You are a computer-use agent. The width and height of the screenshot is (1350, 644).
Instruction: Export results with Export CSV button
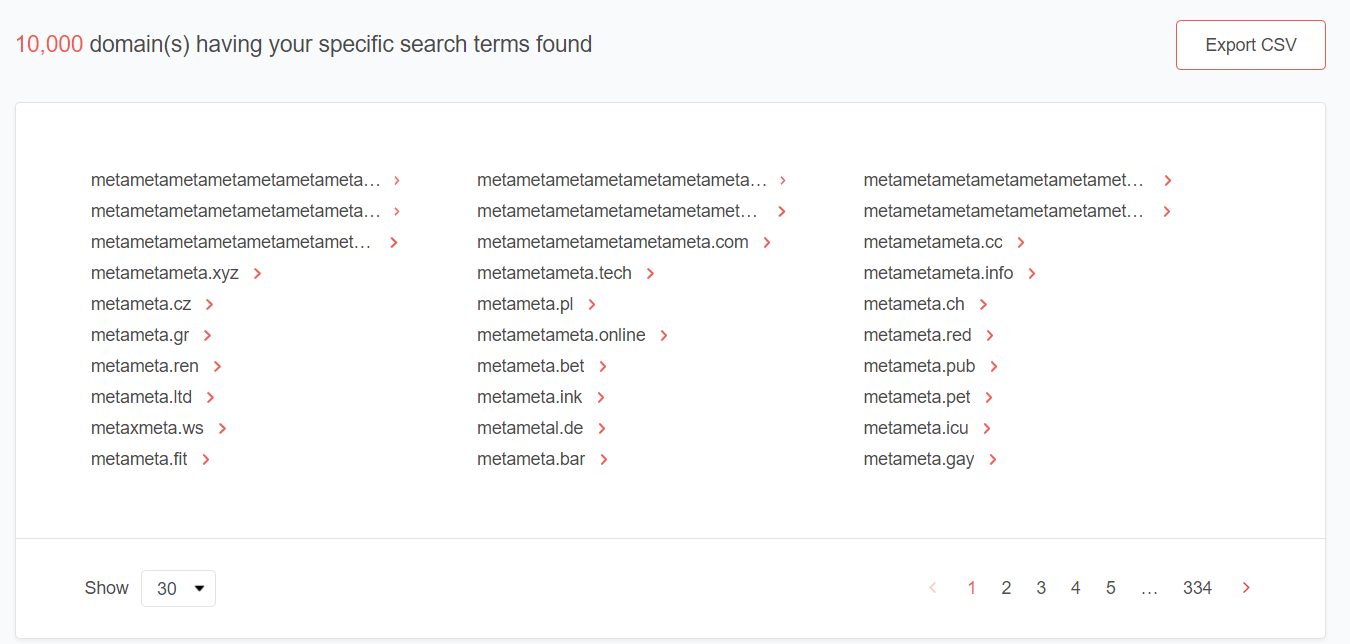point(1250,45)
